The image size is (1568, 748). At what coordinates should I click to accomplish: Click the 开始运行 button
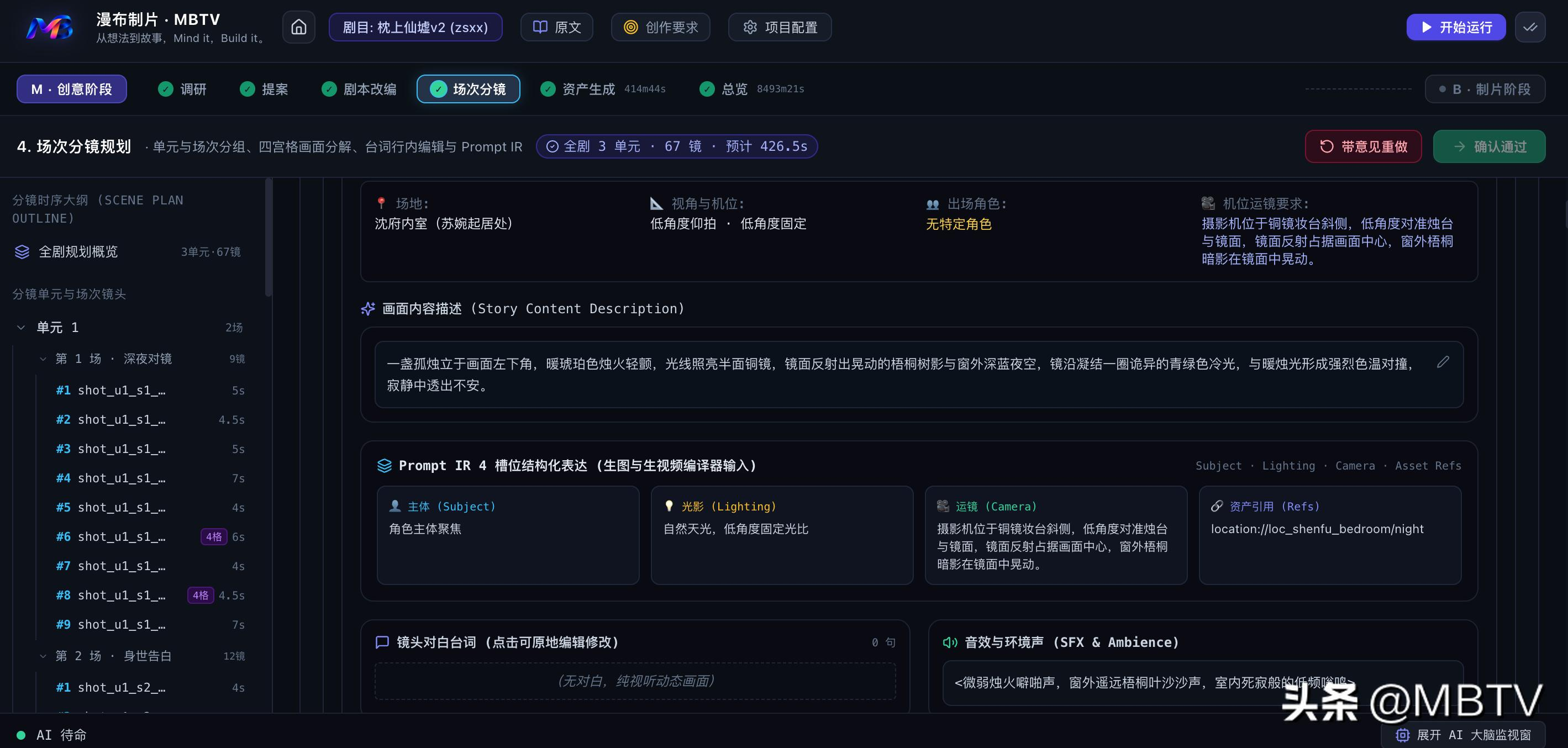coord(1455,28)
